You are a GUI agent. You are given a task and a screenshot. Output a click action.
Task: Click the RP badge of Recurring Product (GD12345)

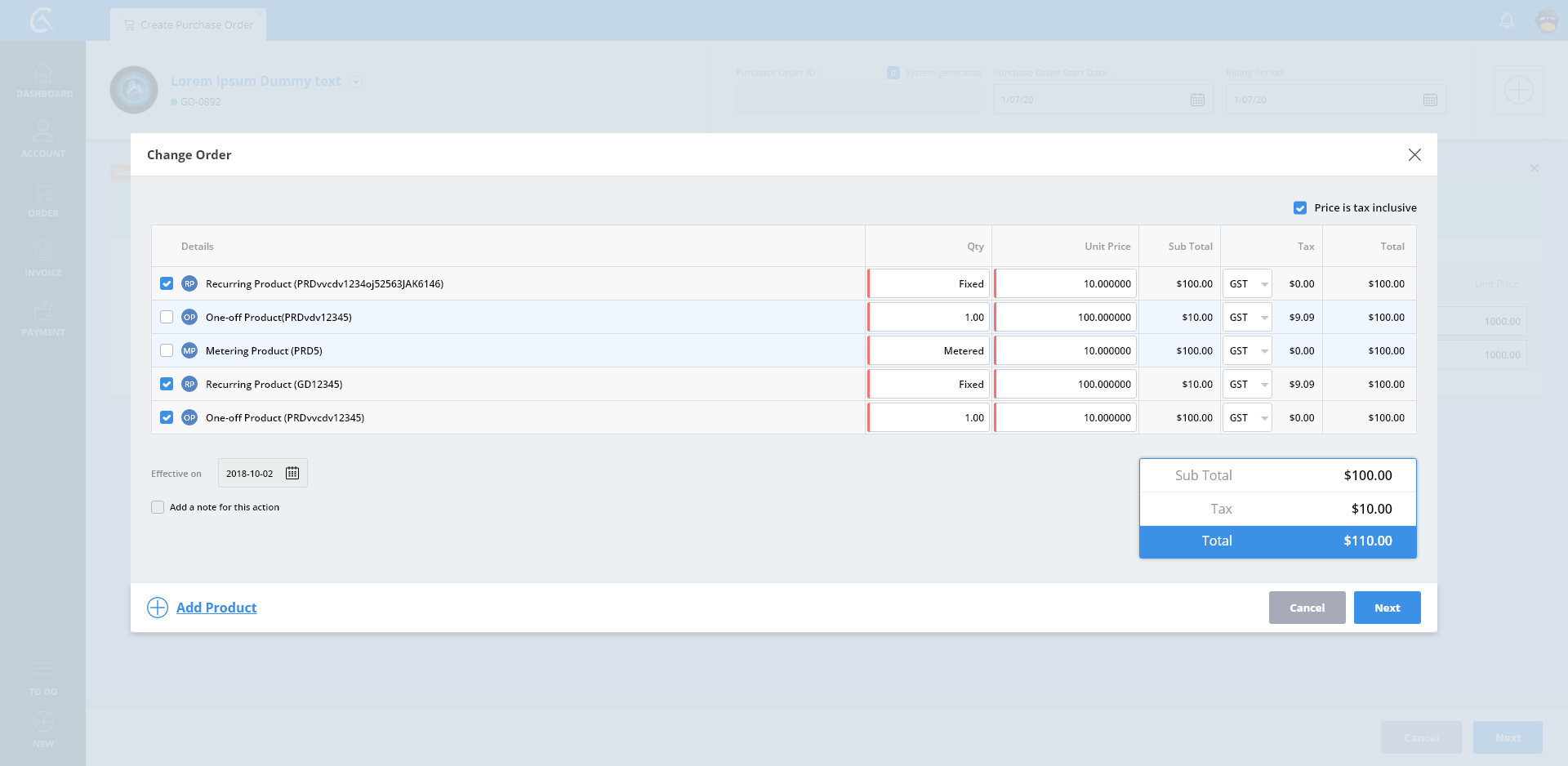[189, 385]
